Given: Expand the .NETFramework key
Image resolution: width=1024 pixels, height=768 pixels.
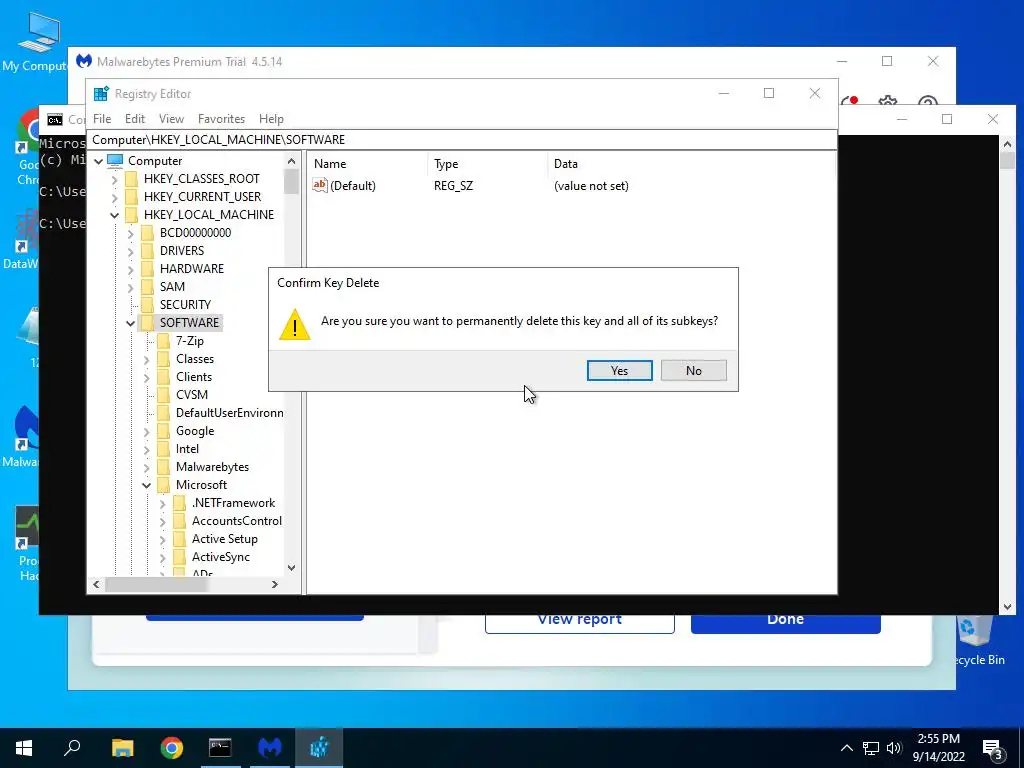Looking at the screenshot, I should (x=163, y=504).
